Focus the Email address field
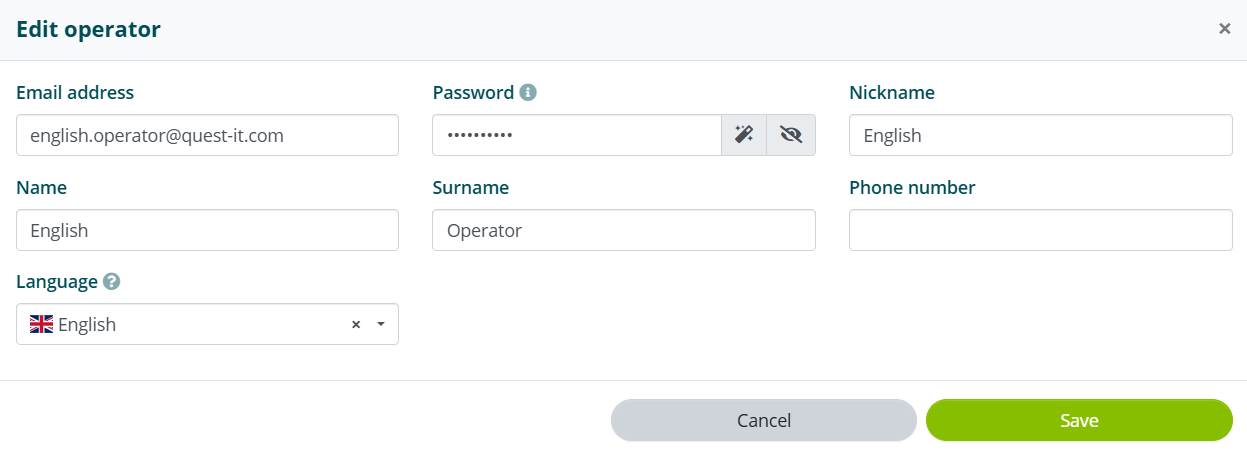Screen dimensions: 1247x456 [x=207, y=135]
